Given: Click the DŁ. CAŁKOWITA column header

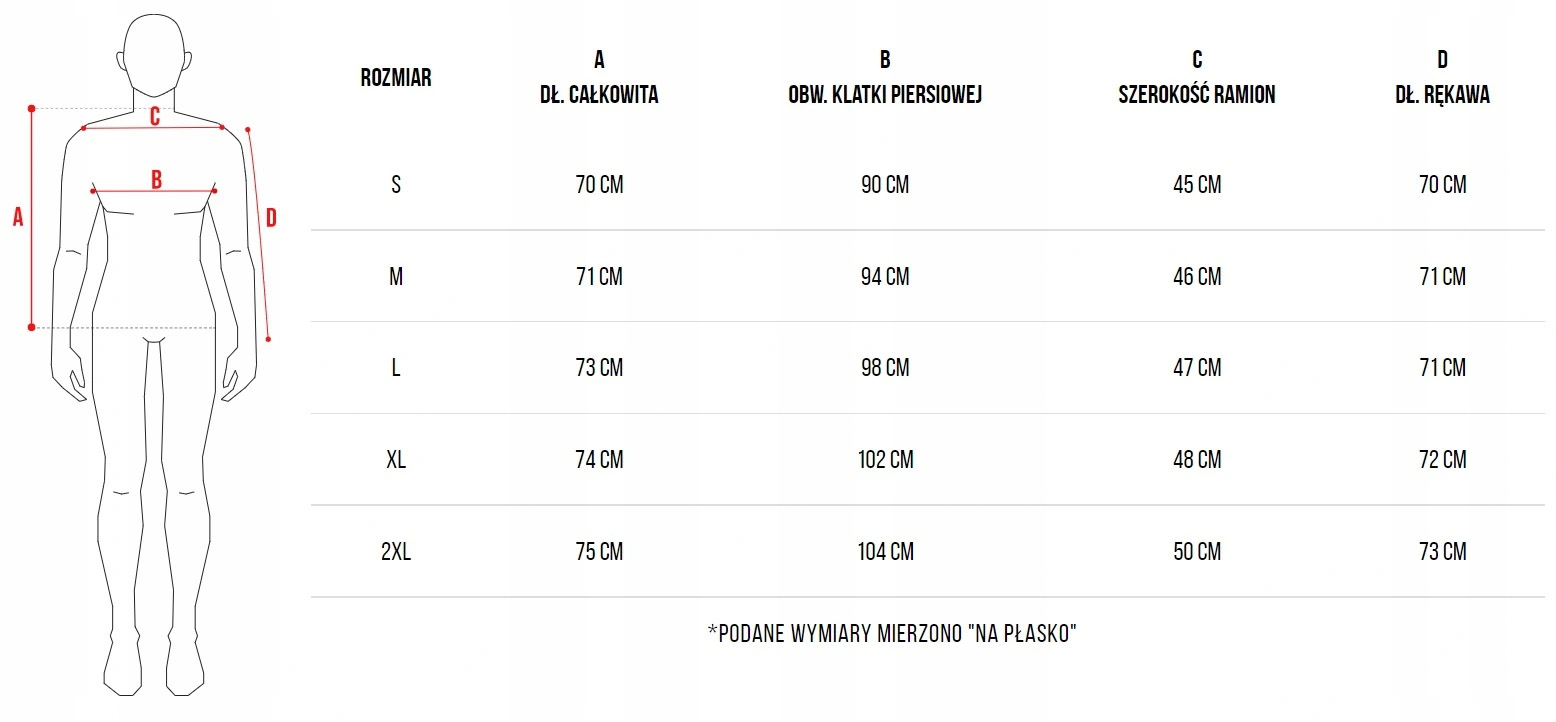Looking at the screenshot, I should 599,95.
